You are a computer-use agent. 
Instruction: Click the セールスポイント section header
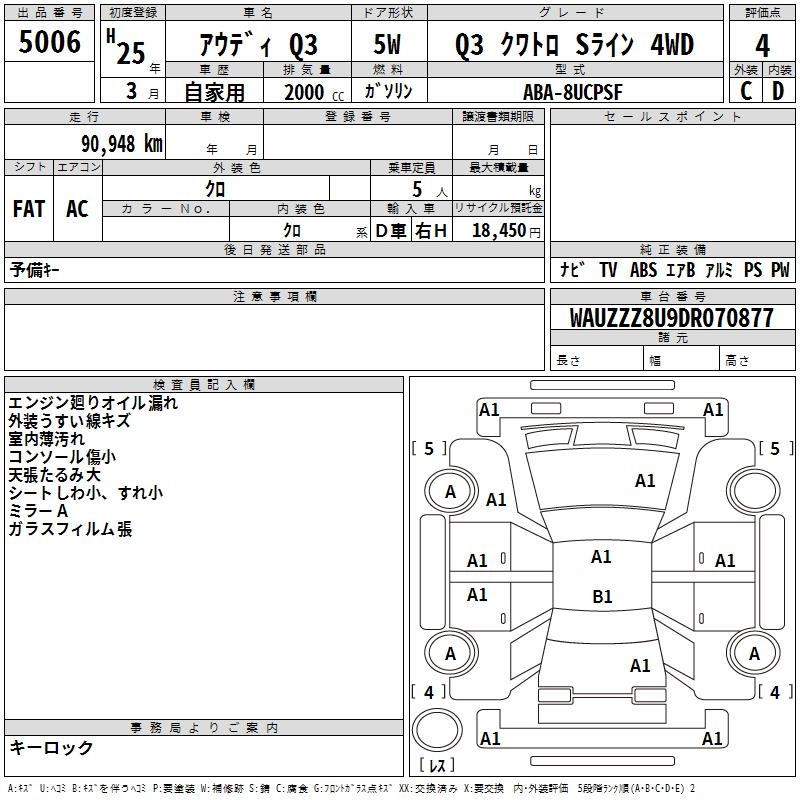(672, 117)
